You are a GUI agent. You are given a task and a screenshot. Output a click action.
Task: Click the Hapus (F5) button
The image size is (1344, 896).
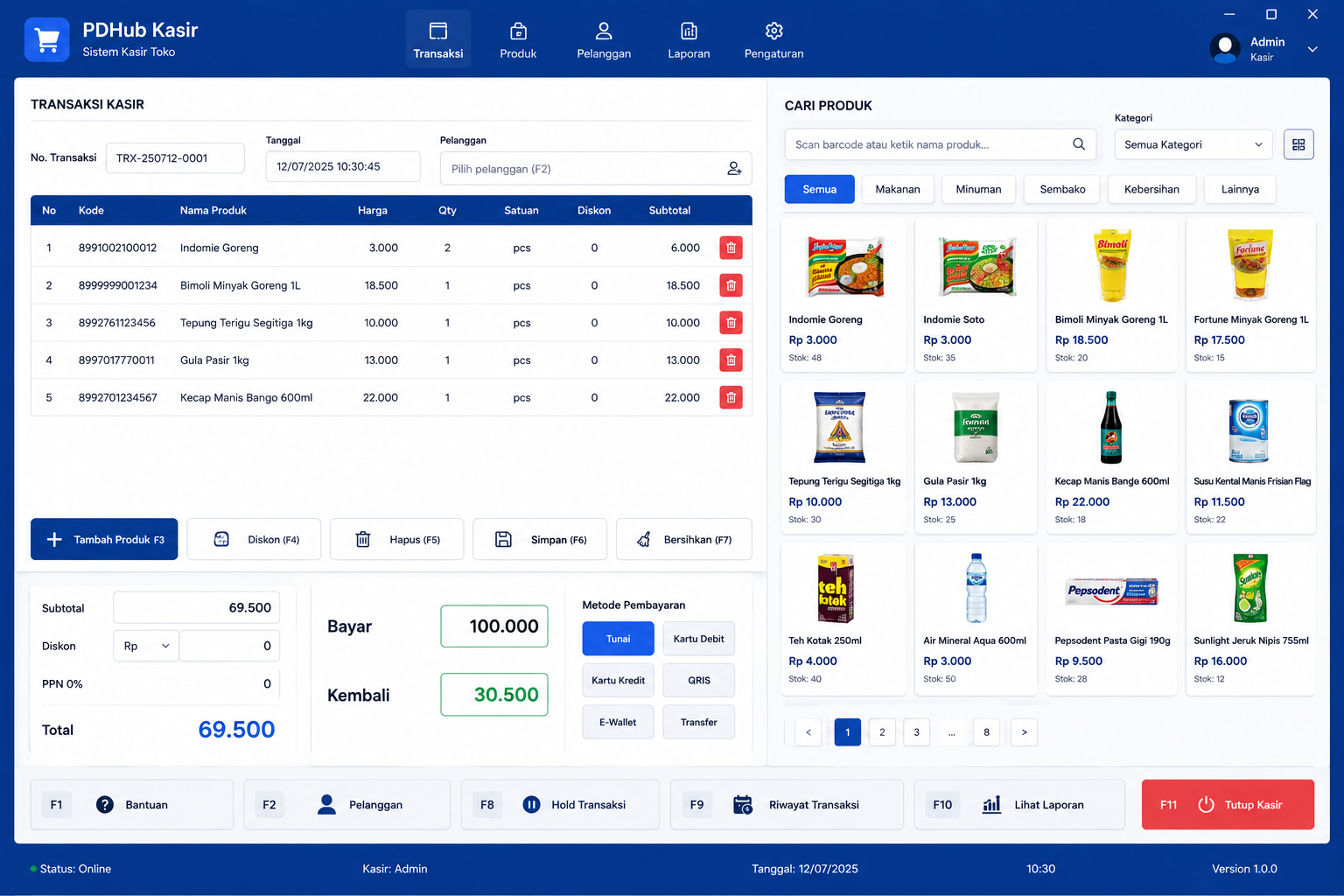click(396, 539)
